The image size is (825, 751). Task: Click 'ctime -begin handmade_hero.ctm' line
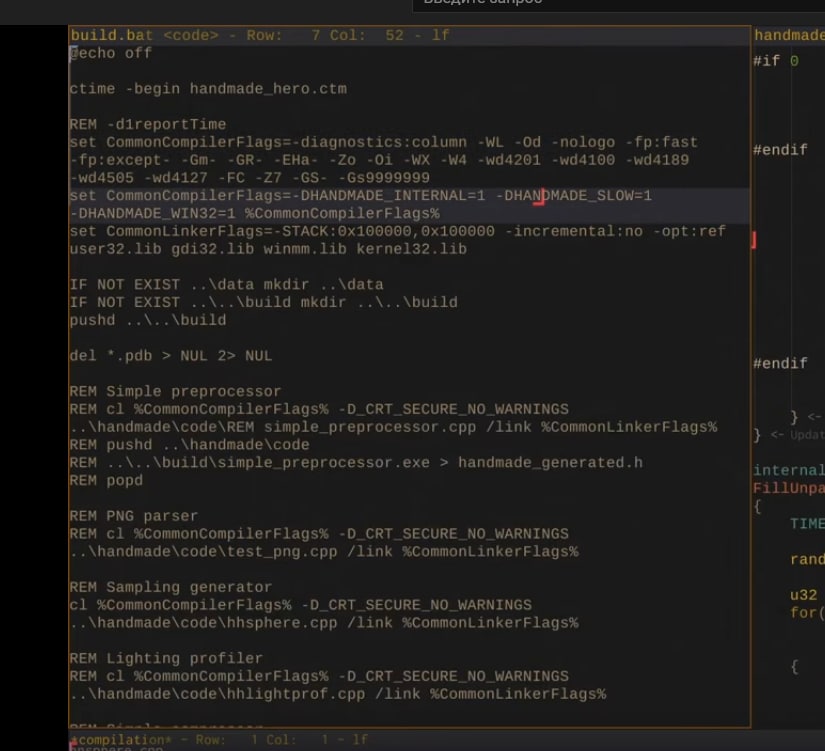click(x=208, y=88)
